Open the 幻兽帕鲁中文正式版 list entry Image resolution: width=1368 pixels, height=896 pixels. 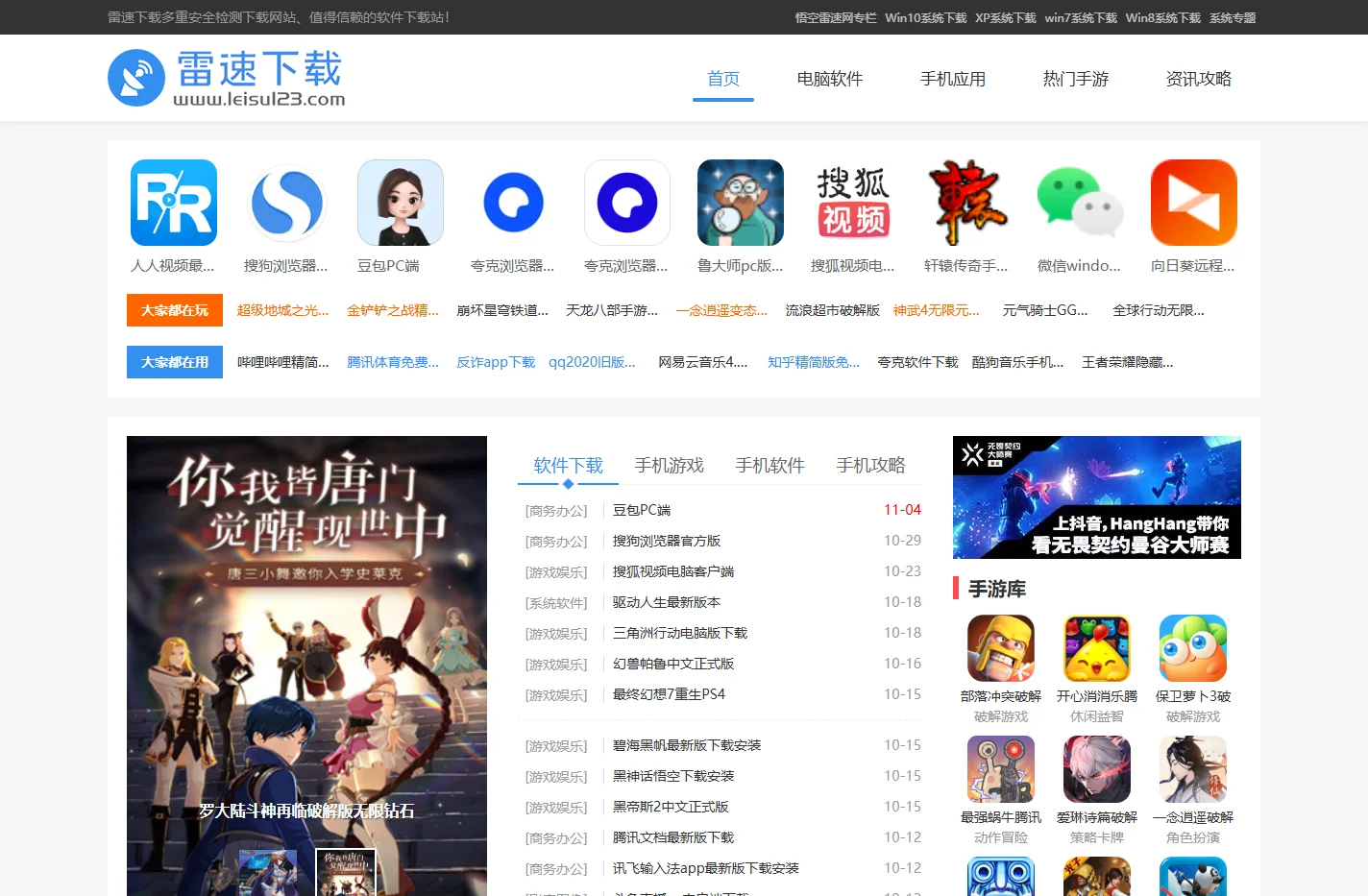tap(673, 664)
